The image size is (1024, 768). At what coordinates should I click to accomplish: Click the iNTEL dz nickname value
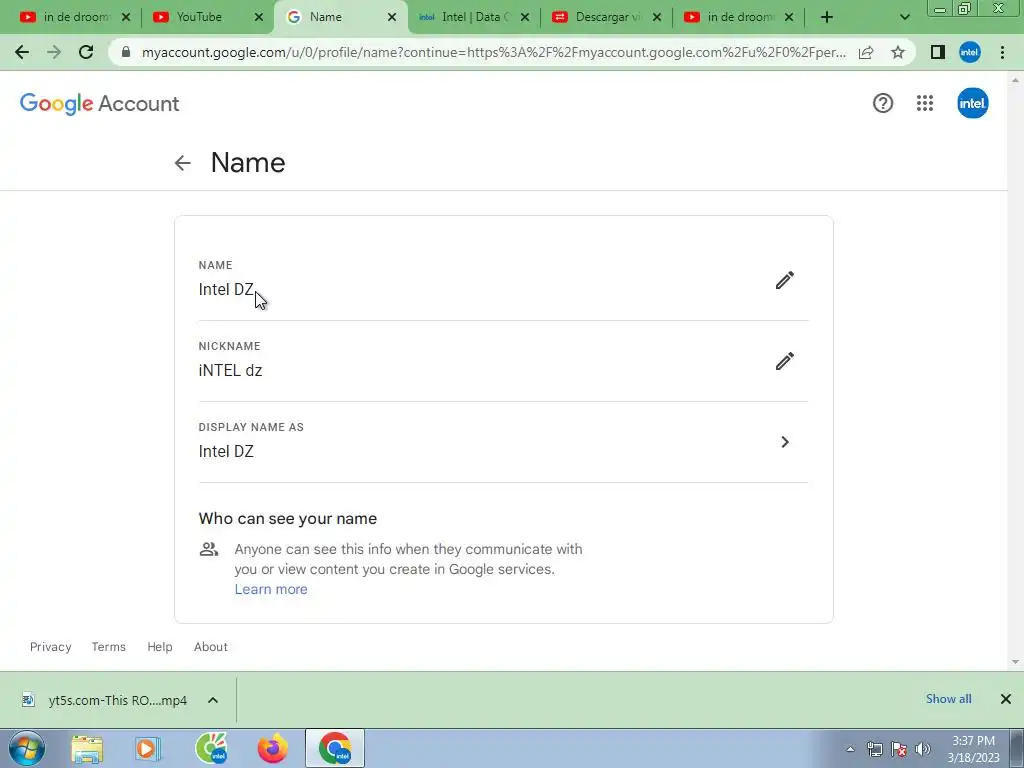[231, 370]
